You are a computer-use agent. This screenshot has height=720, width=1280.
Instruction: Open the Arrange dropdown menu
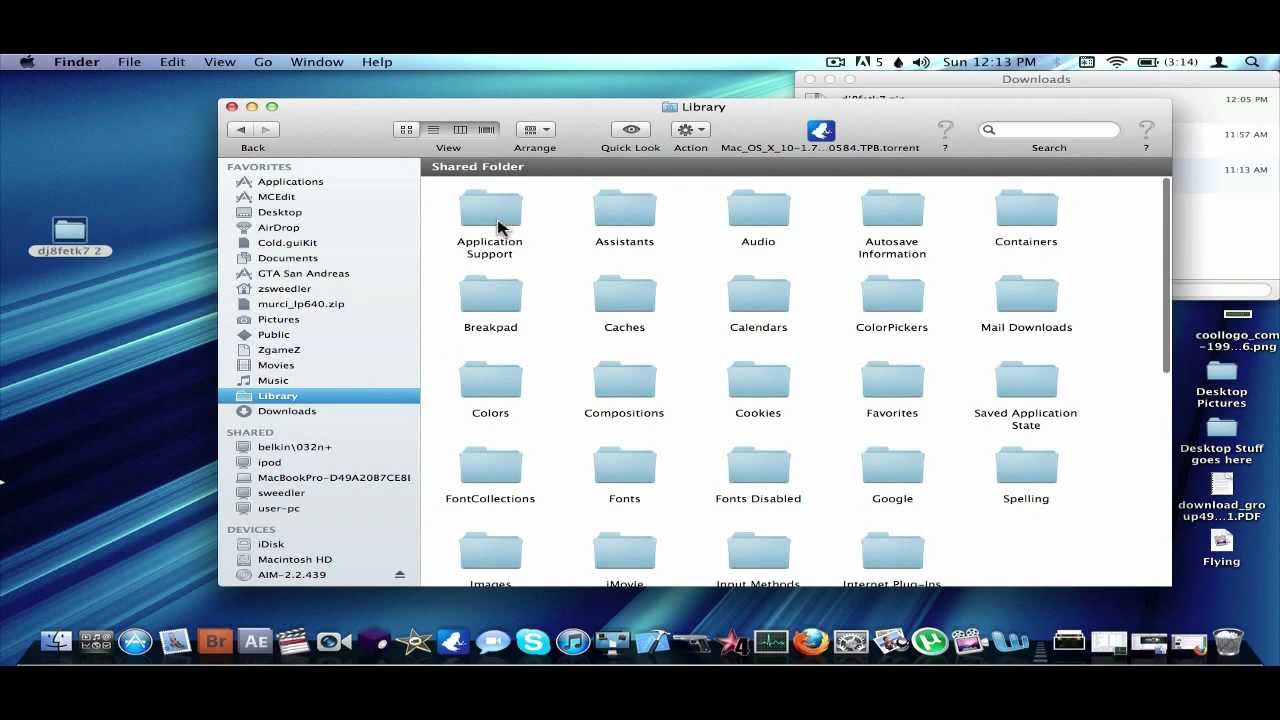pyautogui.click(x=536, y=129)
